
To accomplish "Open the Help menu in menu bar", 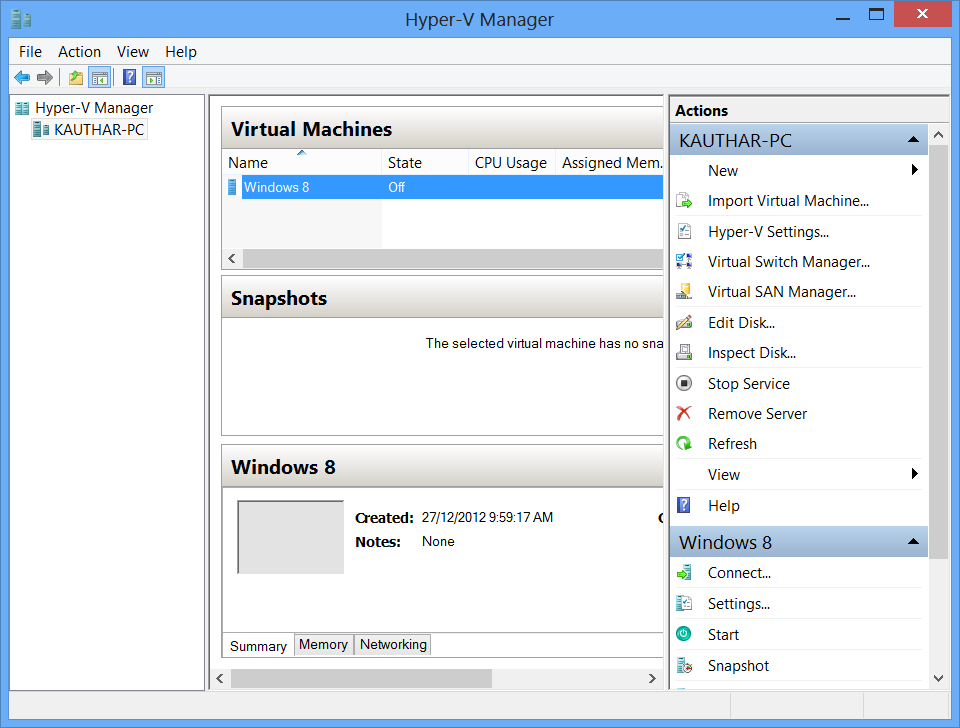I will point(181,52).
